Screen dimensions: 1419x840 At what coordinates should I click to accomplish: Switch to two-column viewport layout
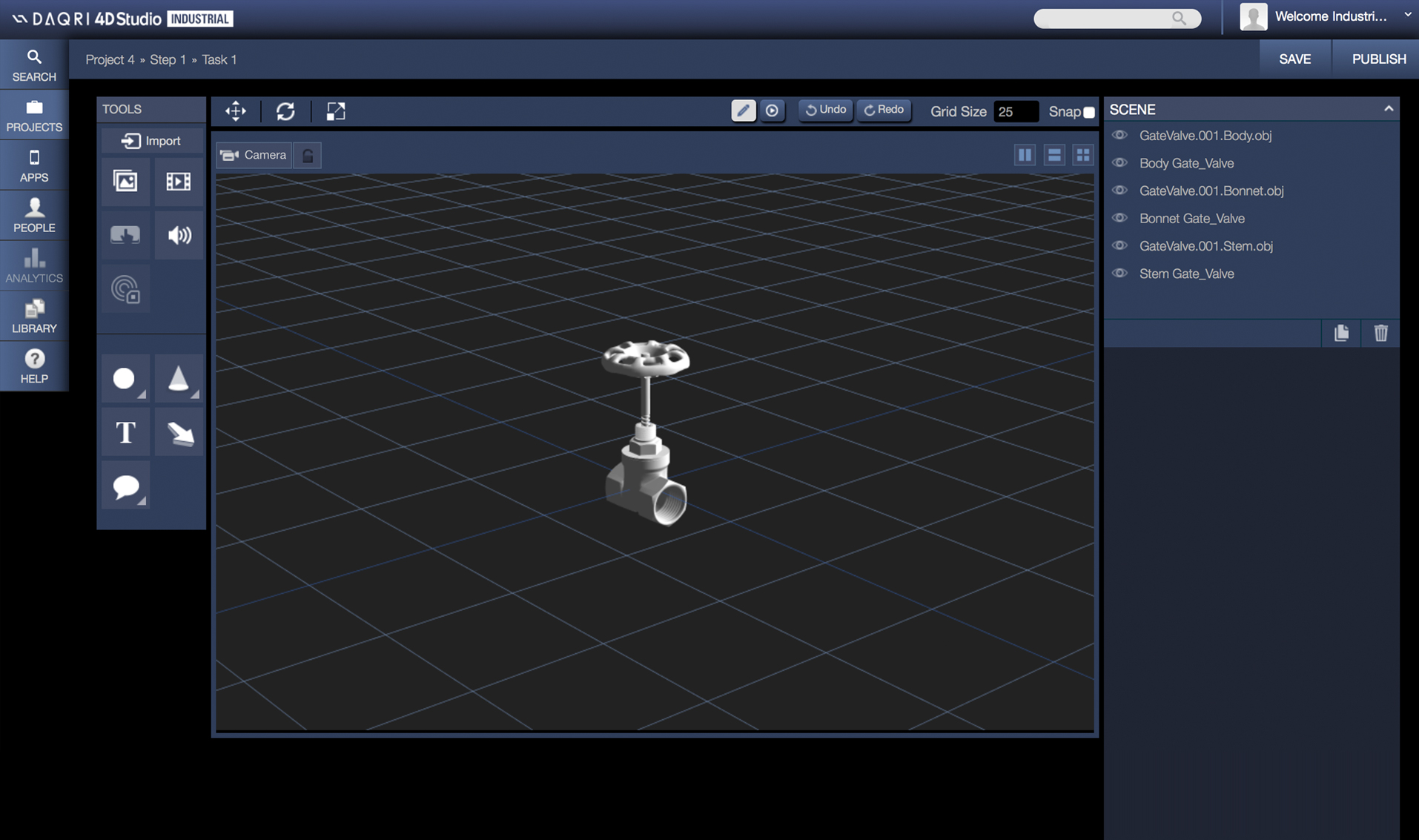pos(1025,154)
